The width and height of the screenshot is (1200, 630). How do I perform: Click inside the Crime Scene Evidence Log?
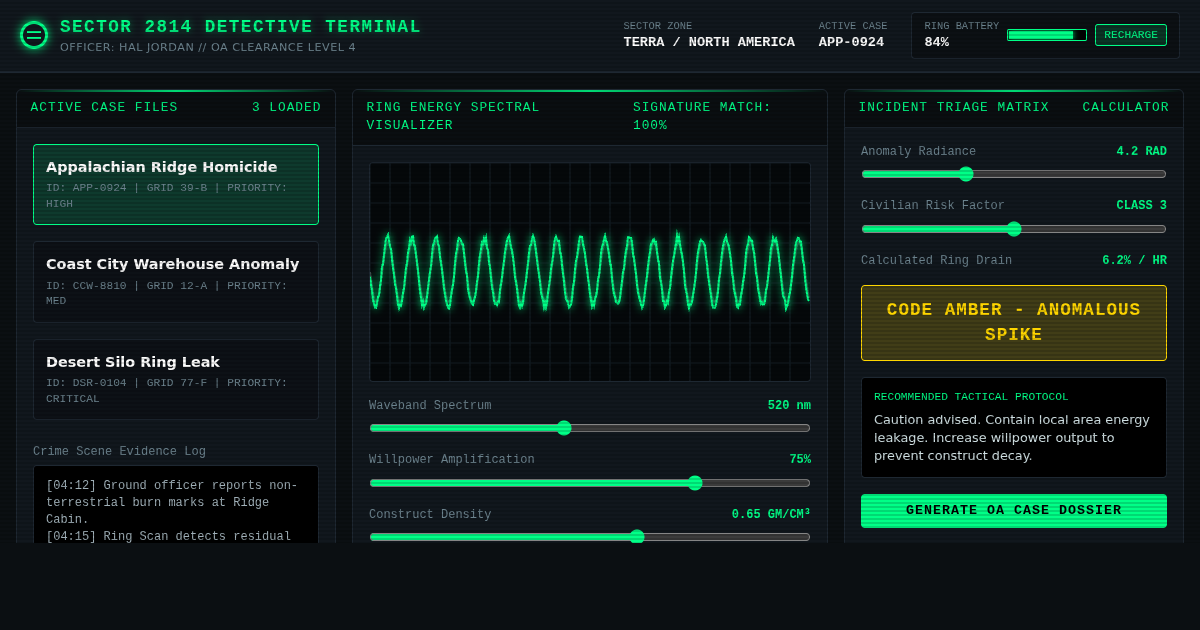(x=176, y=505)
